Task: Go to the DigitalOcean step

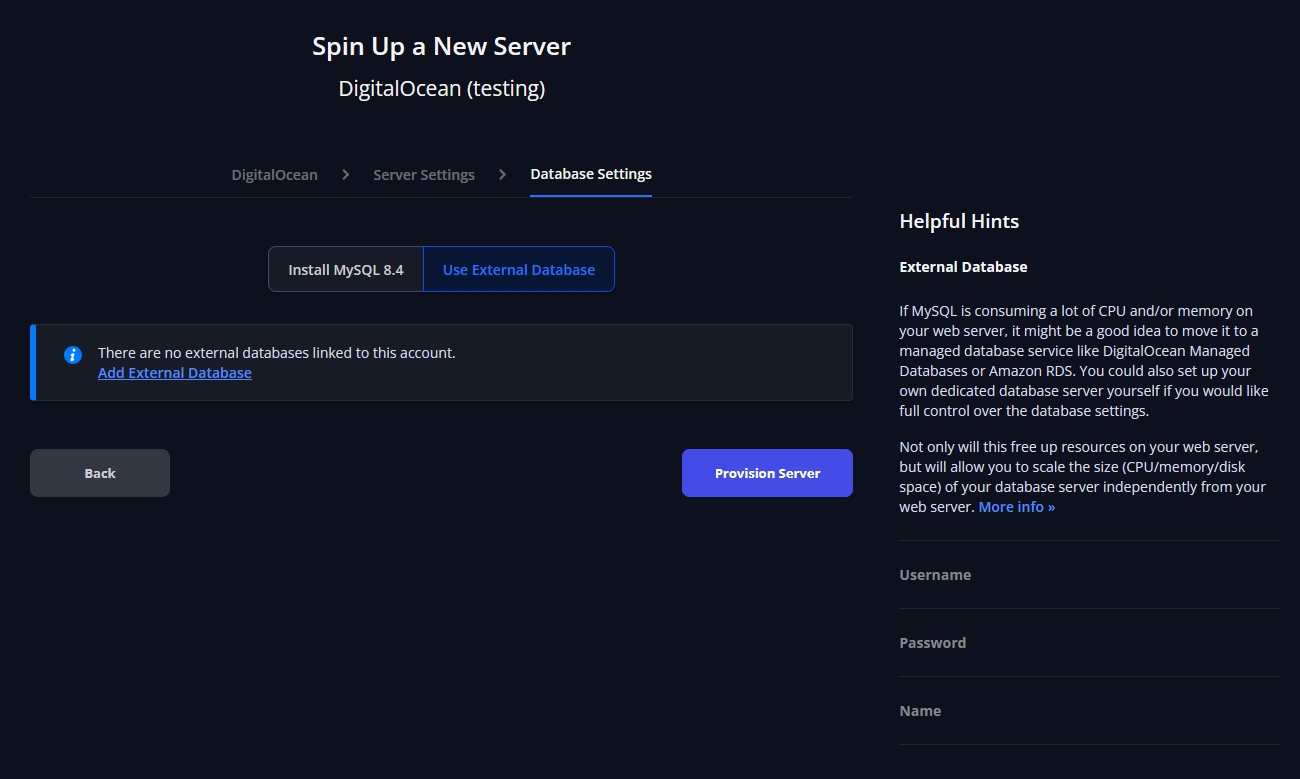Action: (274, 175)
